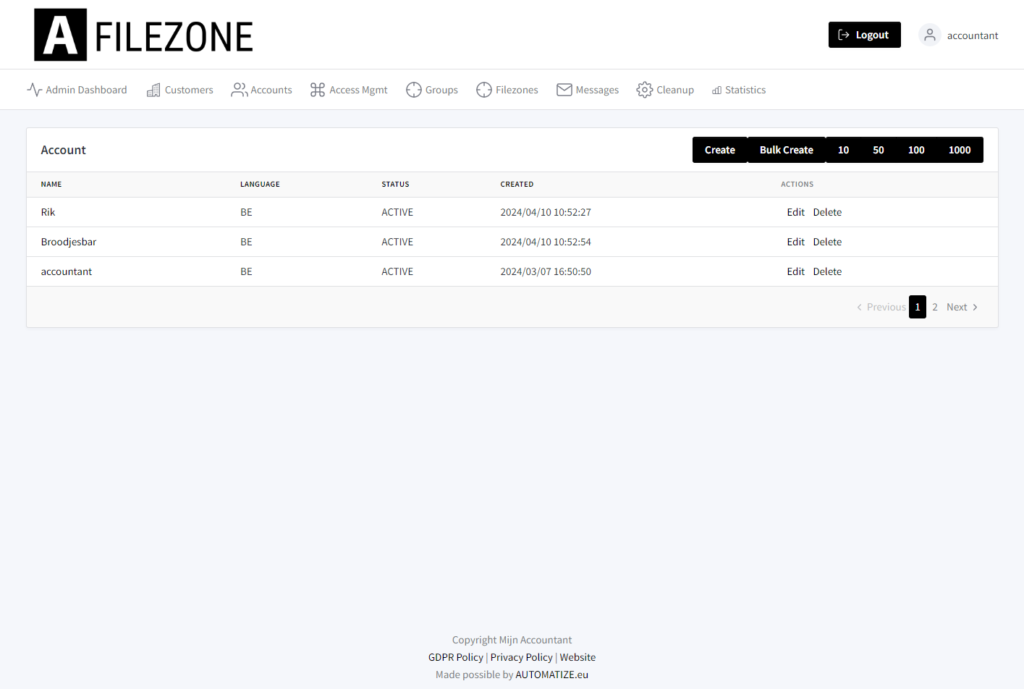Click the CREATED column header
The image size is (1024, 689).
[x=517, y=184]
